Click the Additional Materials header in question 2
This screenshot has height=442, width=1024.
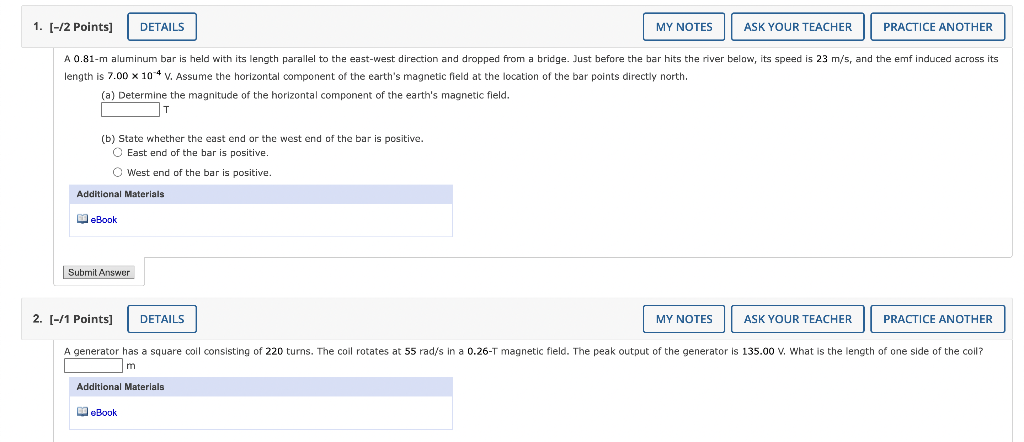pyautogui.click(x=121, y=387)
